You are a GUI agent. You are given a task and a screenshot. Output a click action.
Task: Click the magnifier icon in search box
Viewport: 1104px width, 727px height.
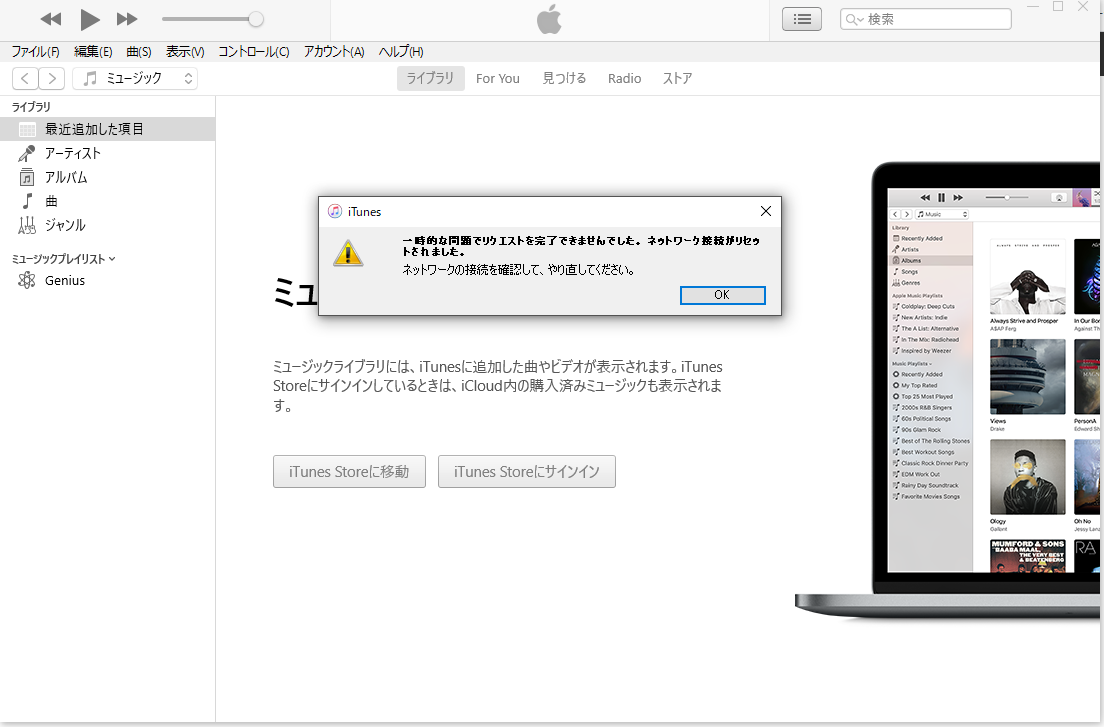[853, 20]
